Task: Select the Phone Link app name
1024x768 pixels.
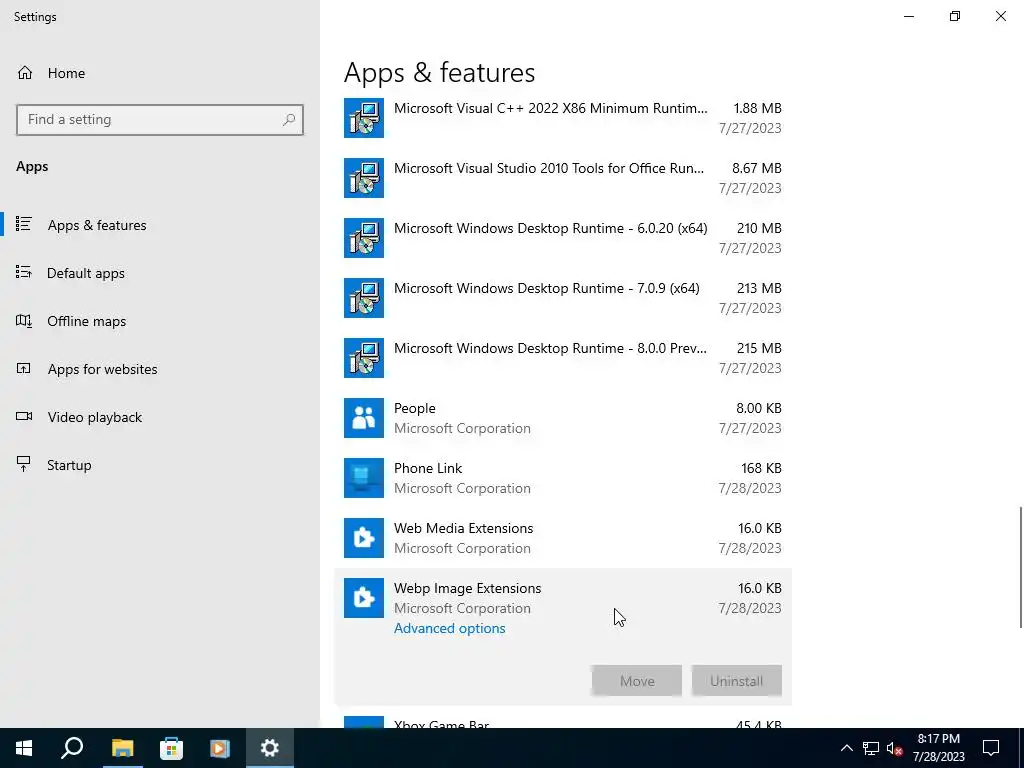Action: 428,468
